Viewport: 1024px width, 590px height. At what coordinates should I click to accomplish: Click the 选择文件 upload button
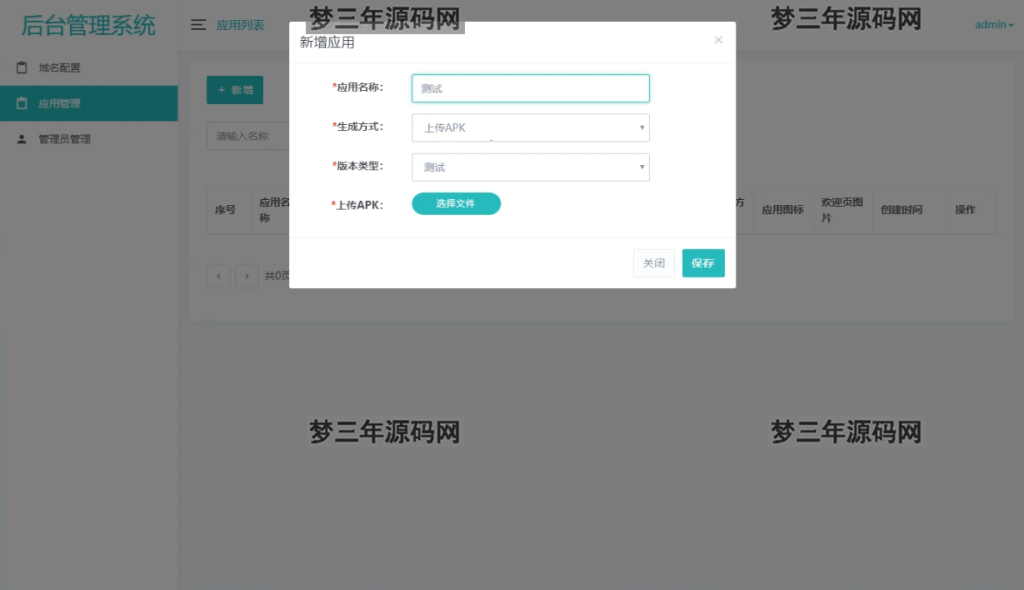pyautogui.click(x=456, y=204)
